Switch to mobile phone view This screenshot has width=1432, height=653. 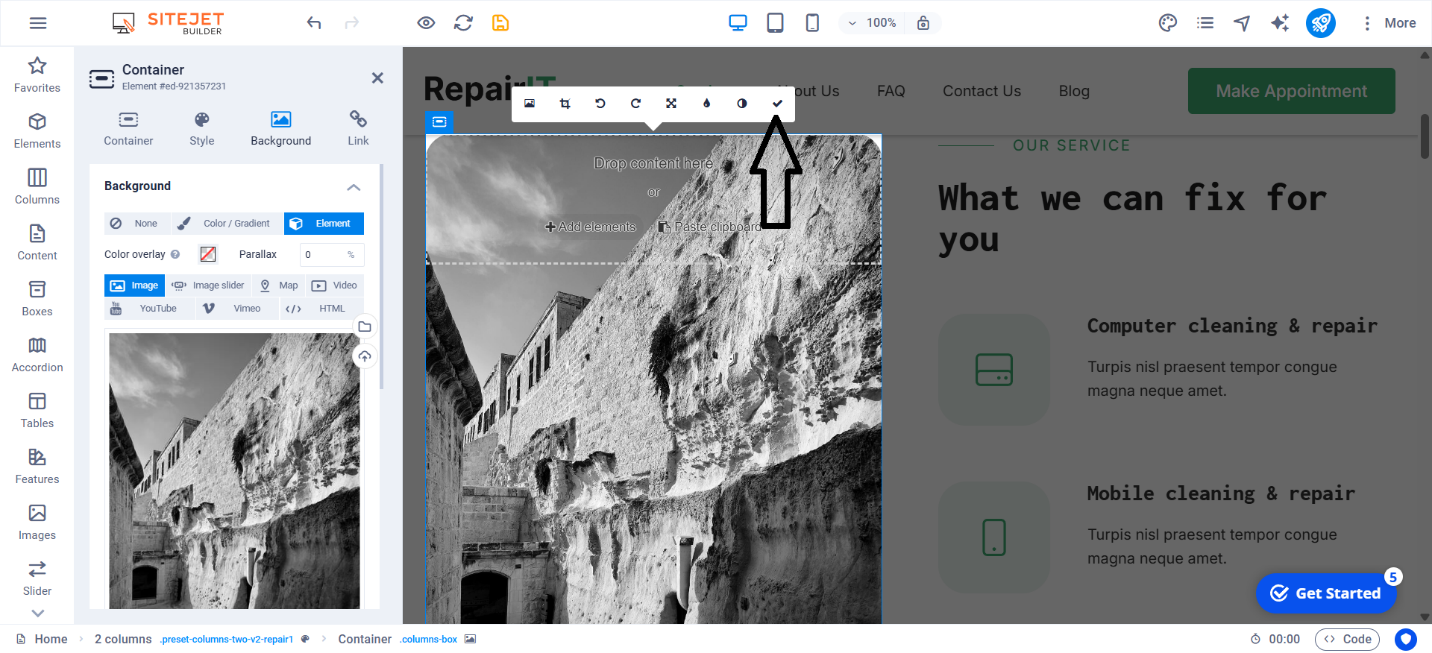(x=812, y=23)
